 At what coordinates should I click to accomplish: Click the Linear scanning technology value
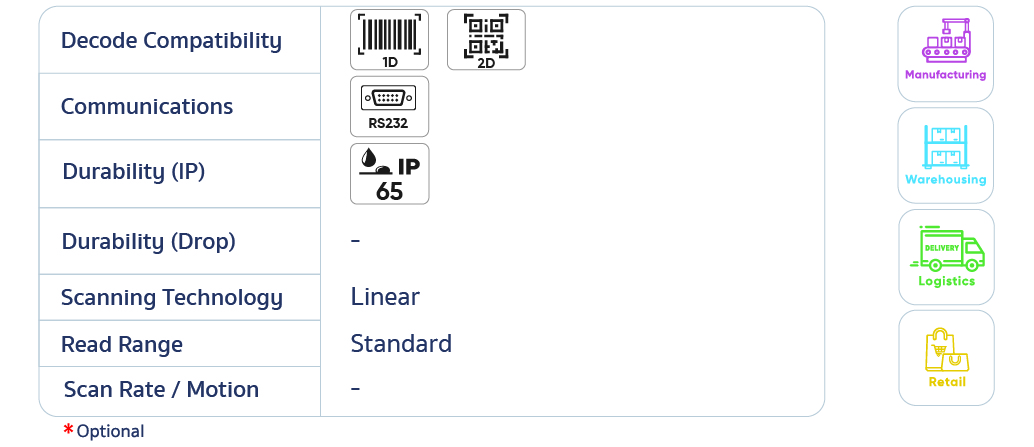(385, 297)
